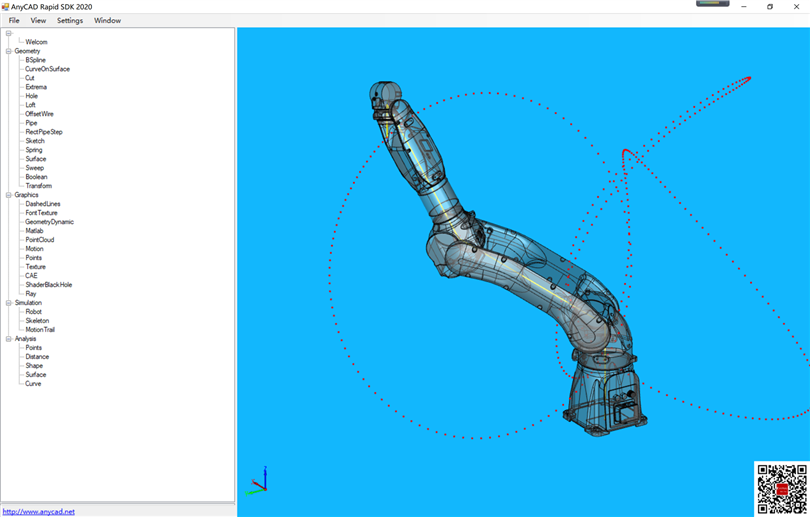
Task: Select Distance under Analysis
Action: coord(37,357)
